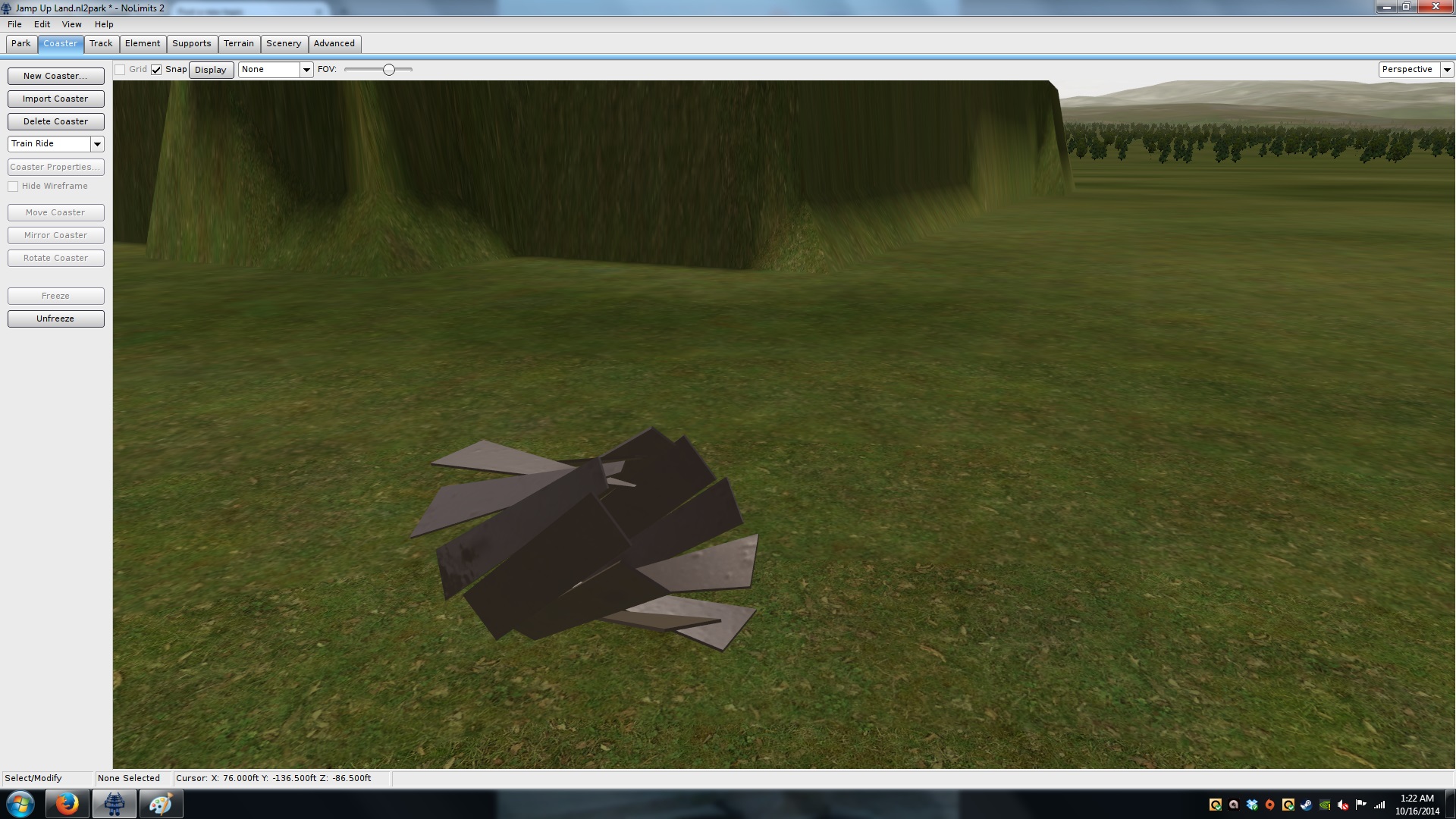Click the muted volume tray icon
The image size is (1456, 819).
[x=1343, y=805]
